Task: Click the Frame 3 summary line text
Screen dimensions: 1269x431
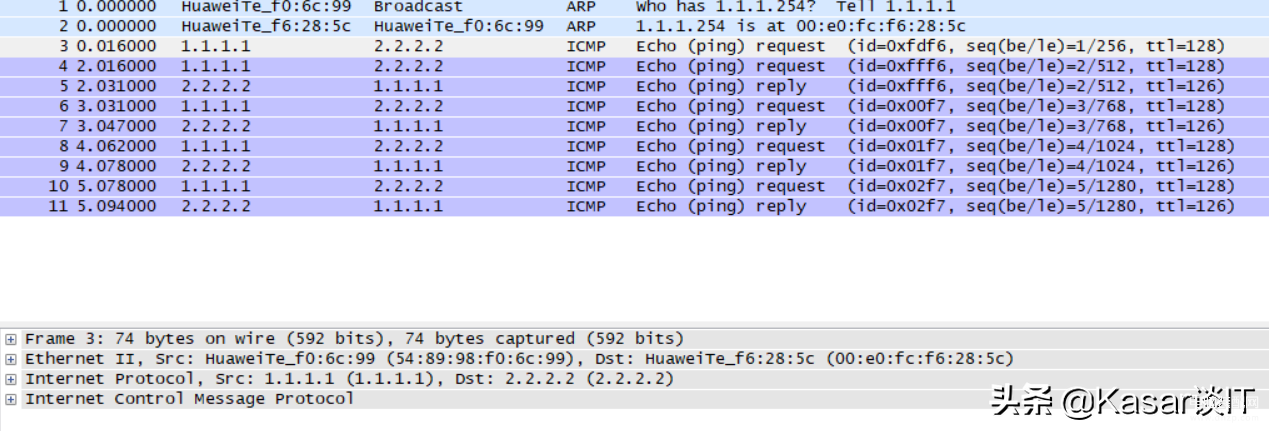Action: coord(354,339)
